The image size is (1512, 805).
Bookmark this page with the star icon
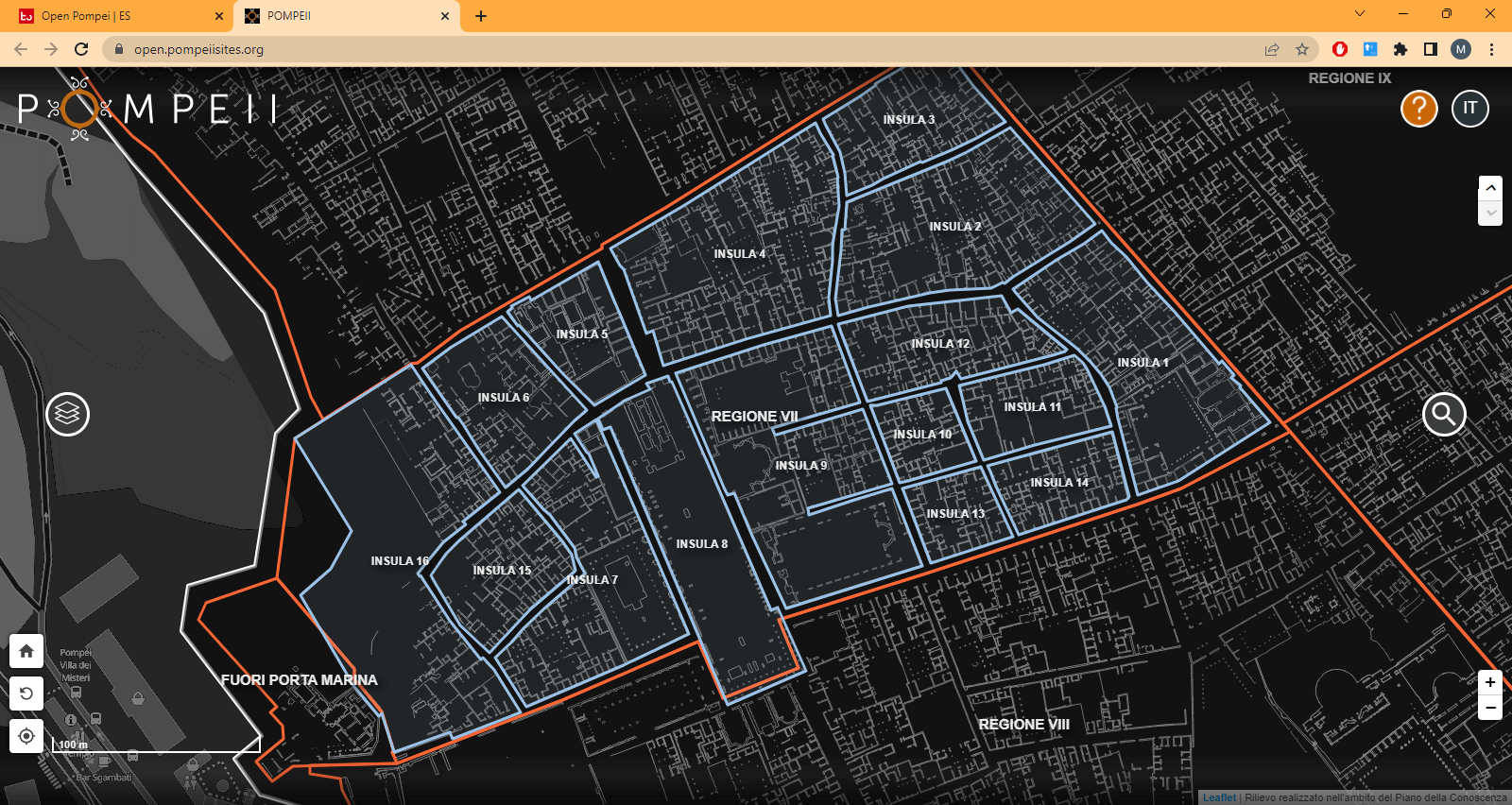click(x=1302, y=49)
